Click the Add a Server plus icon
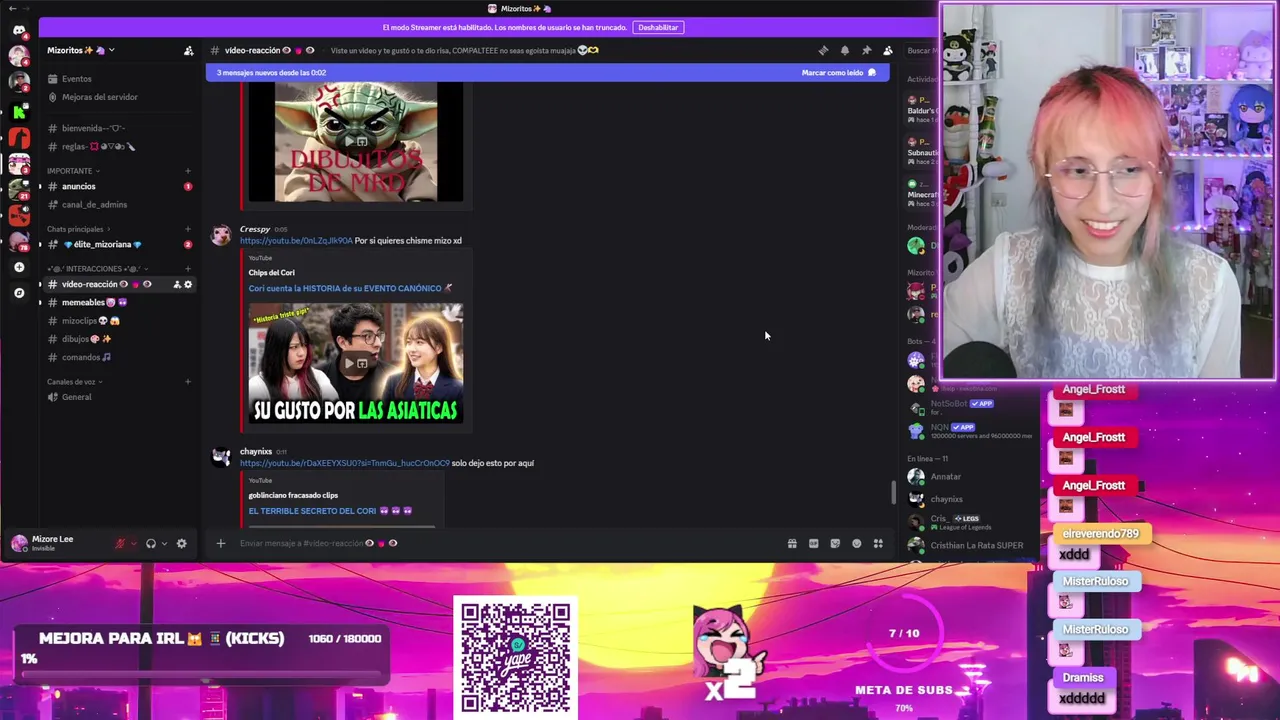1280x720 pixels. tap(19, 267)
